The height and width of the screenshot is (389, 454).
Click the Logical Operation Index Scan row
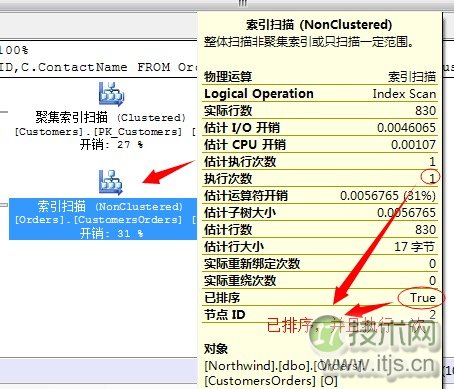tap(320, 94)
